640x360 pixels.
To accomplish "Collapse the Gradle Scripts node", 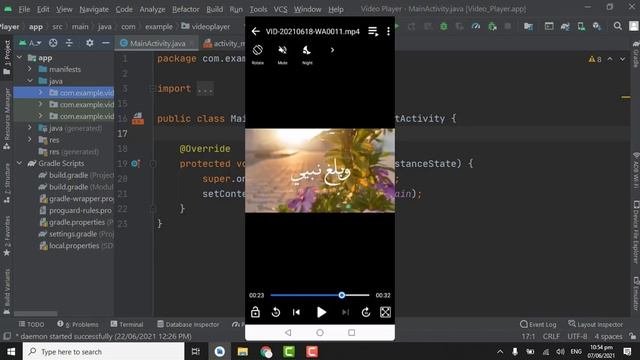I will [x=19, y=163].
